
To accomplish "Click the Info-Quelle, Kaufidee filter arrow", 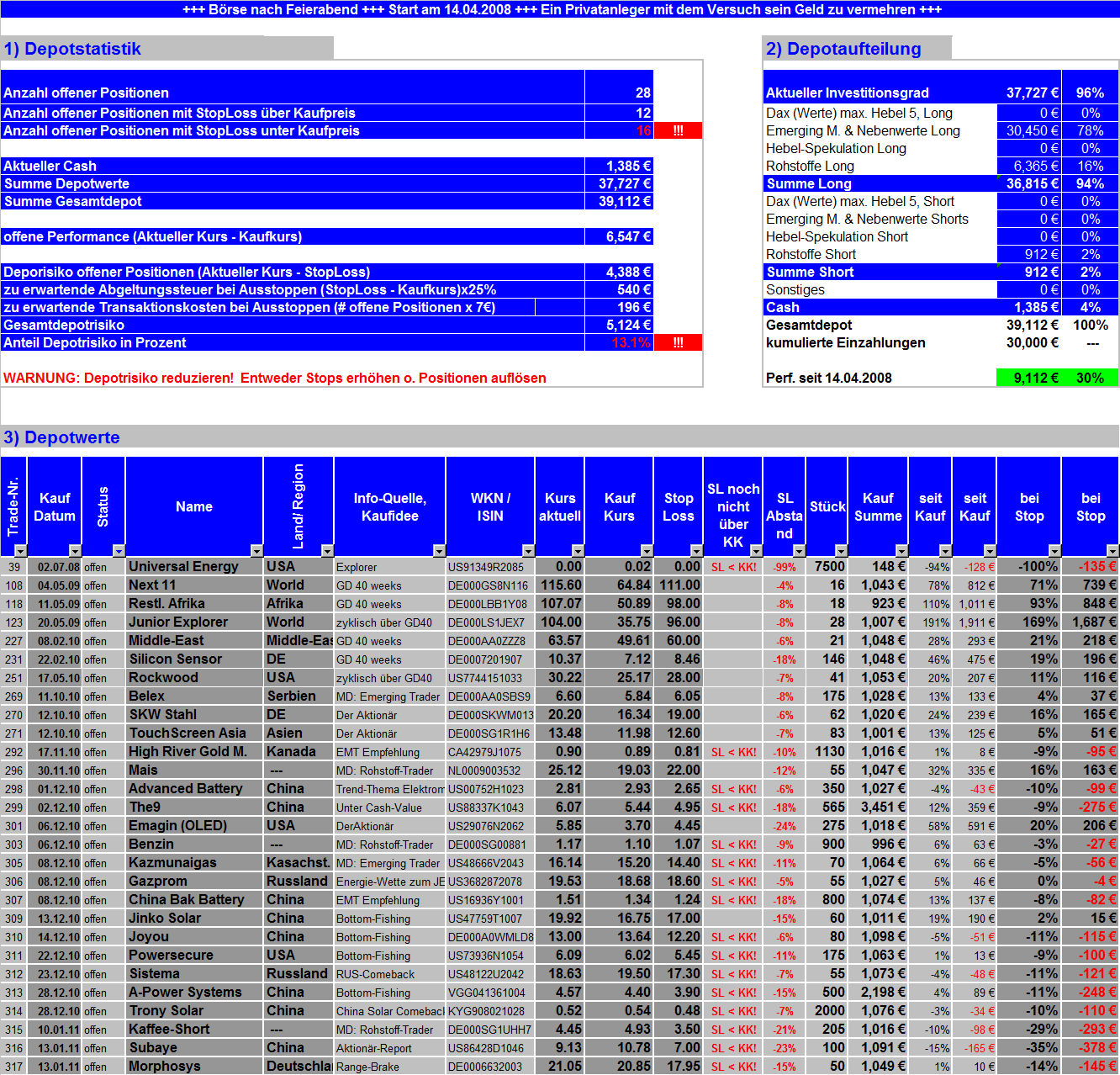I will pos(440,551).
